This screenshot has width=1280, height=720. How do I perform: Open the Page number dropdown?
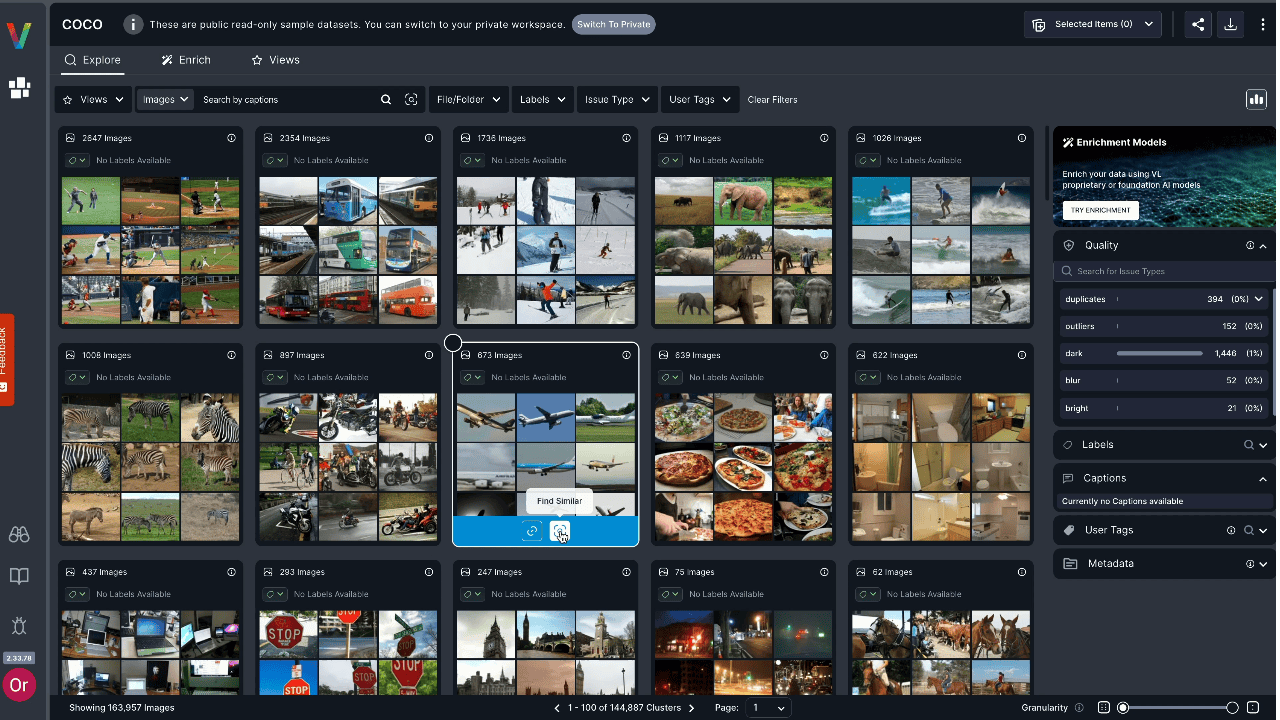coord(767,708)
